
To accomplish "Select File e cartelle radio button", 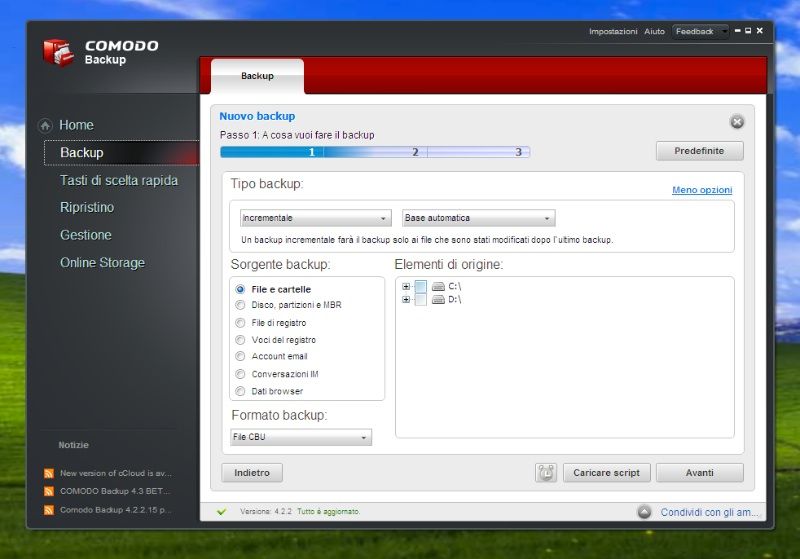I will [x=240, y=289].
